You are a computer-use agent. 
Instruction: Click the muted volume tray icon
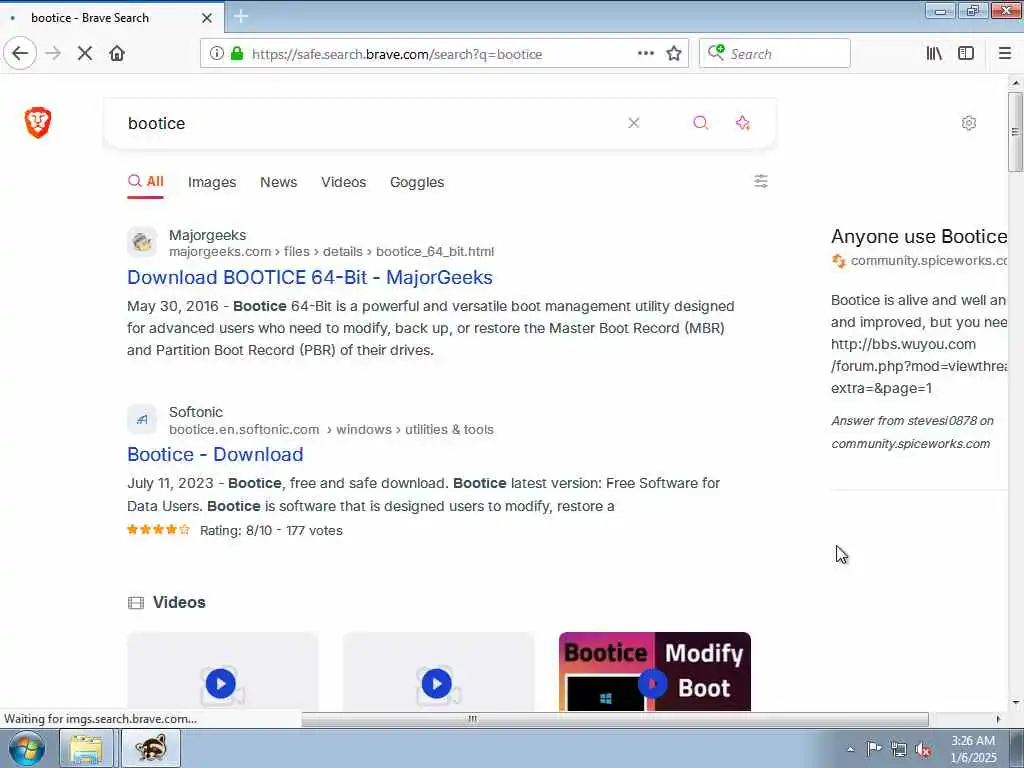(923, 749)
